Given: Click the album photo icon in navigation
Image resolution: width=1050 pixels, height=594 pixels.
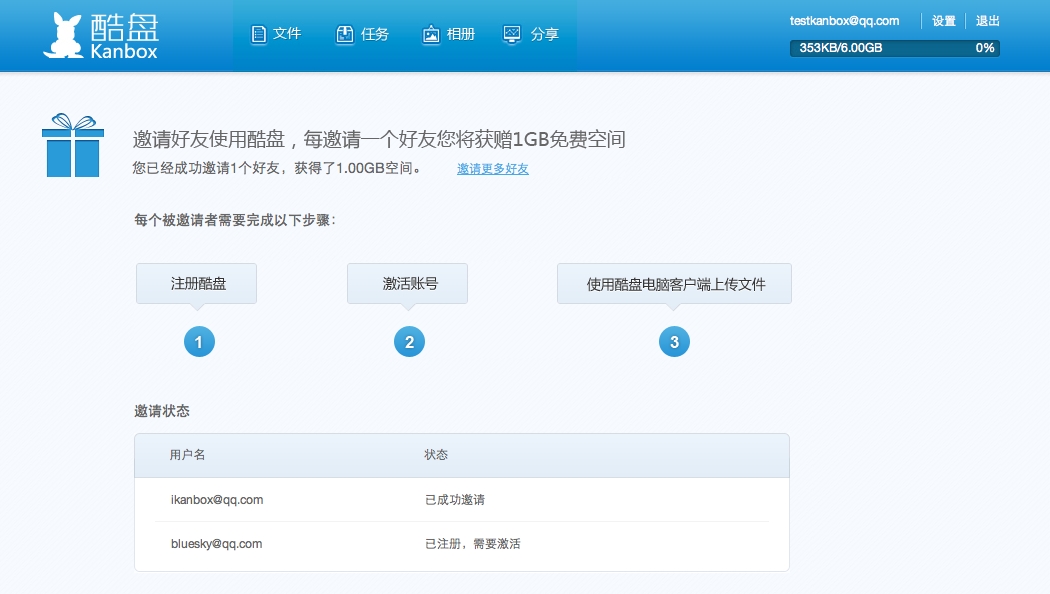Looking at the screenshot, I should [431, 35].
